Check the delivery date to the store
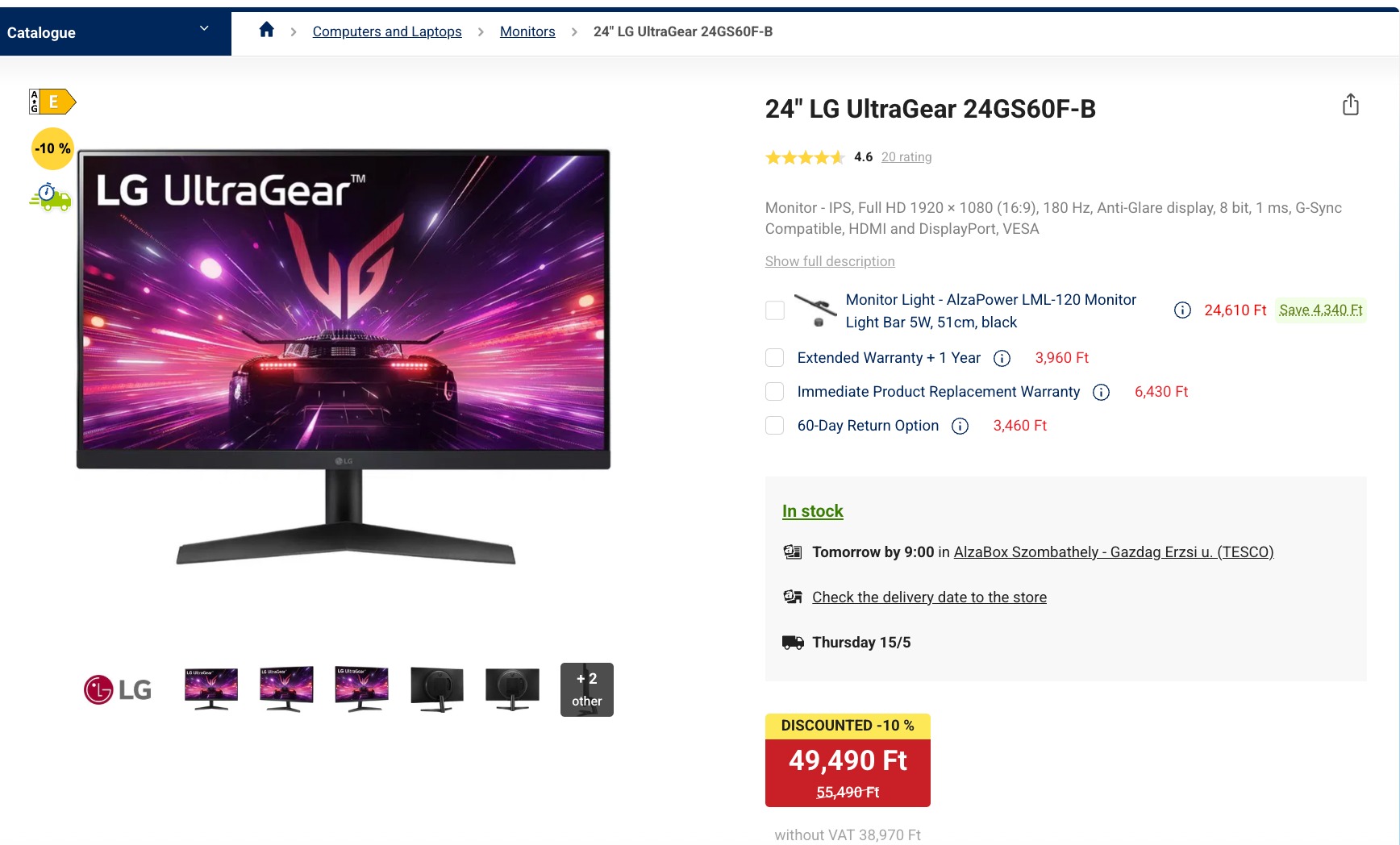This screenshot has width=1400, height=845. pyautogui.click(x=929, y=597)
